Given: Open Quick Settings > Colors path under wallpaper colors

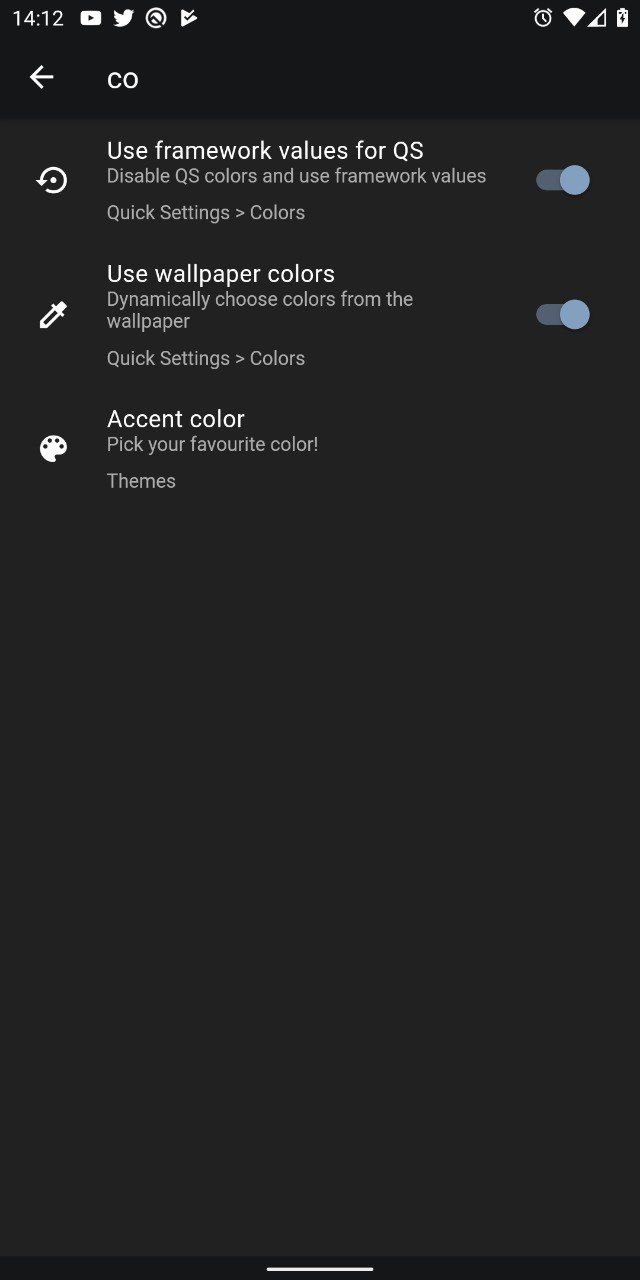Looking at the screenshot, I should pyautogui.click(x=206, y=358).
